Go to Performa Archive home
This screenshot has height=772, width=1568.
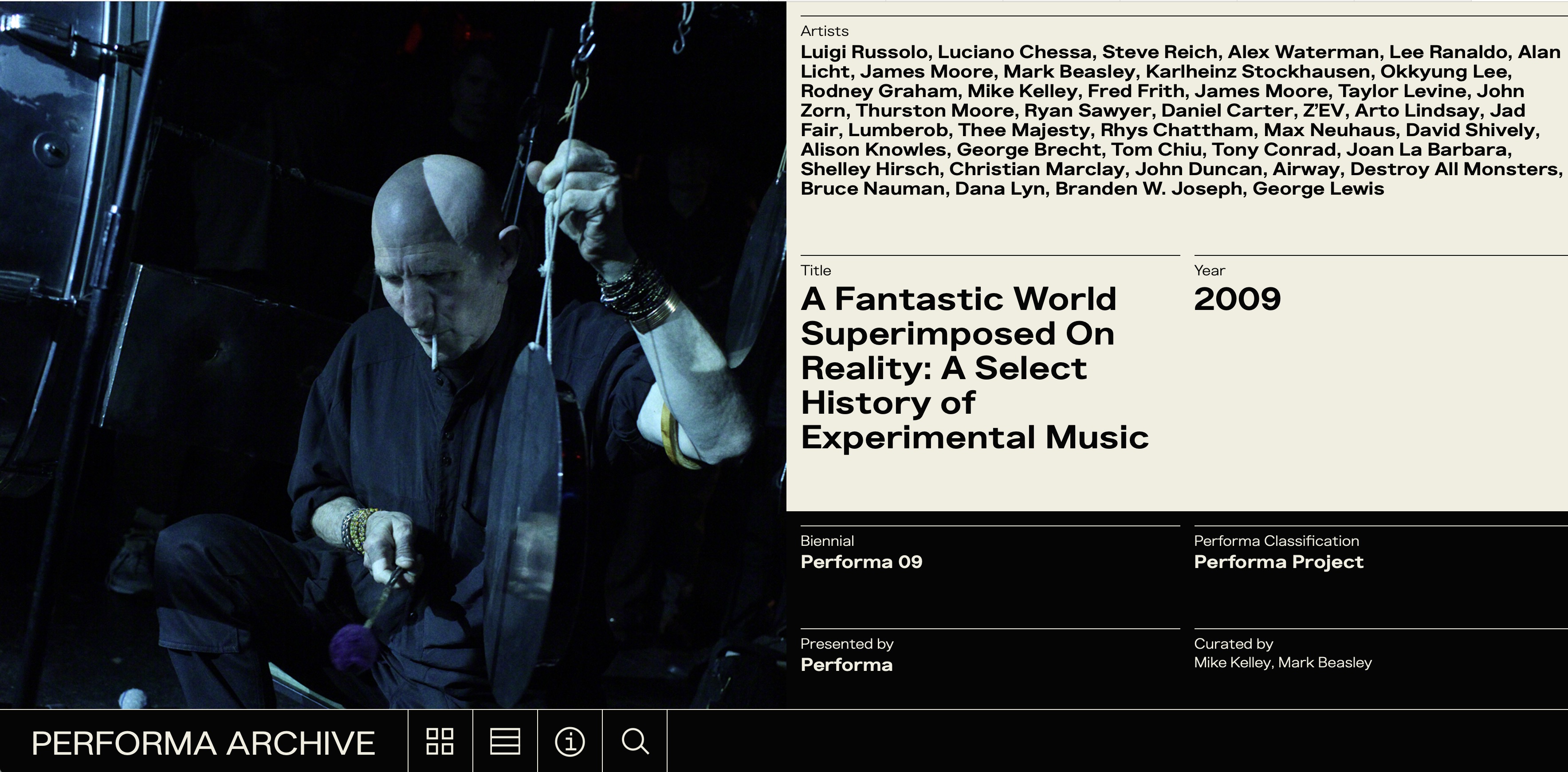tap(203, 743)
